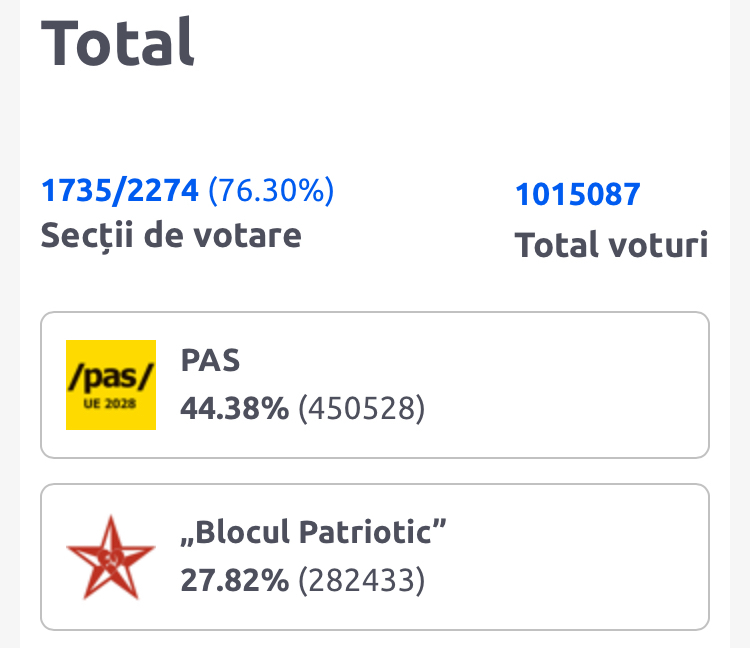This screenshot has width=750, height=648.
Task: Open the 1735/2274 polling stations count
Action: coord(120,189)
